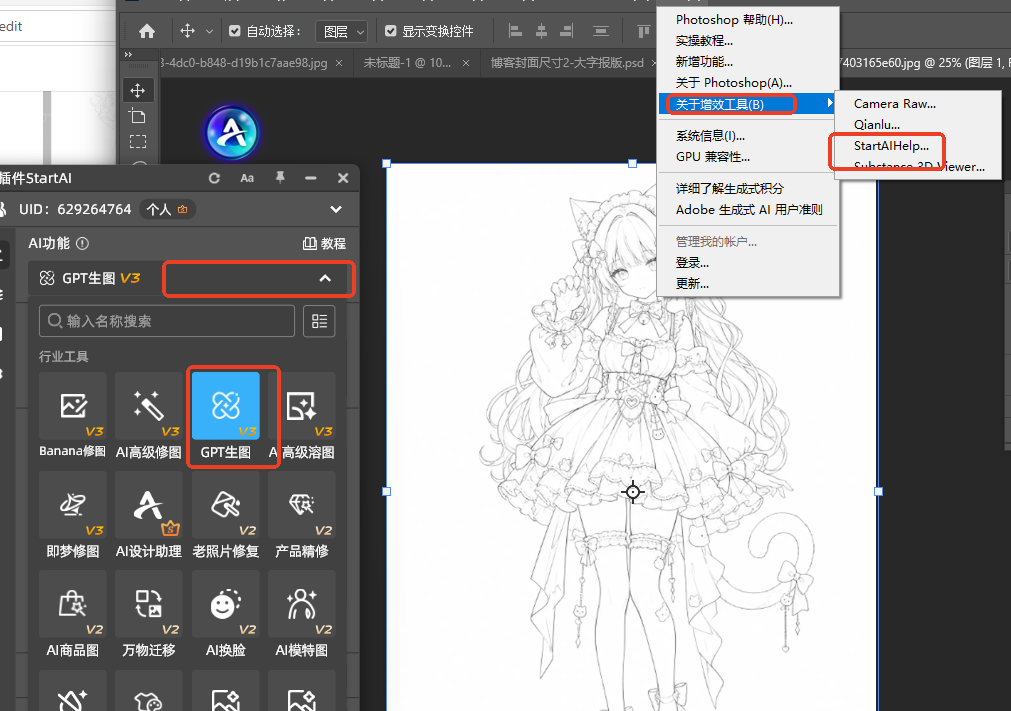This screenshot has height=711, width=1011.
Task: Click the right-middle transform handle
Action: point(878,491)
